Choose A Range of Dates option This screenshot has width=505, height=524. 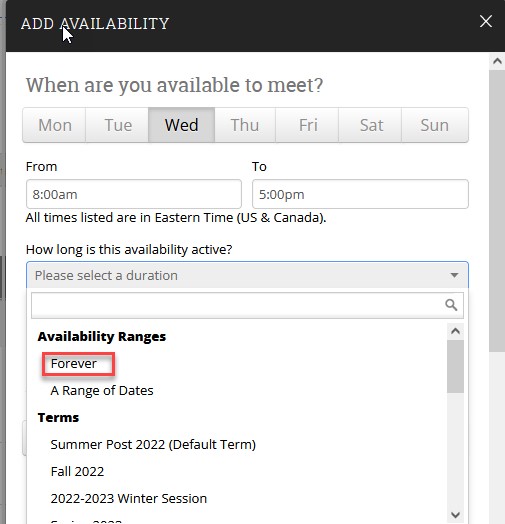102,390
